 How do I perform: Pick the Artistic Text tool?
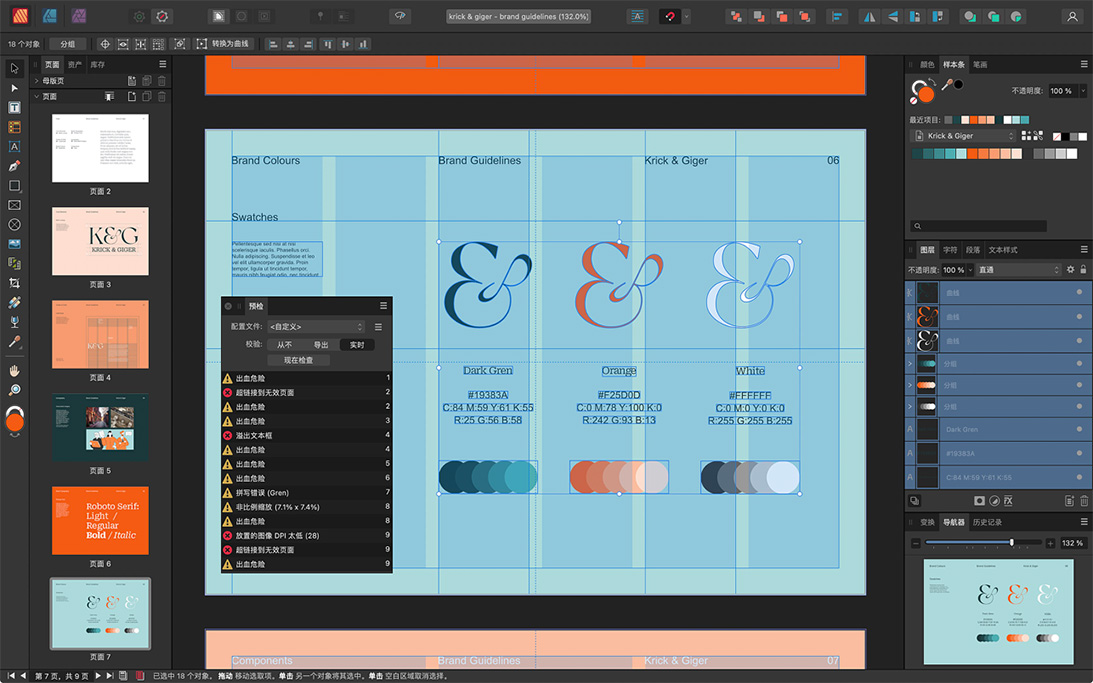14,147
